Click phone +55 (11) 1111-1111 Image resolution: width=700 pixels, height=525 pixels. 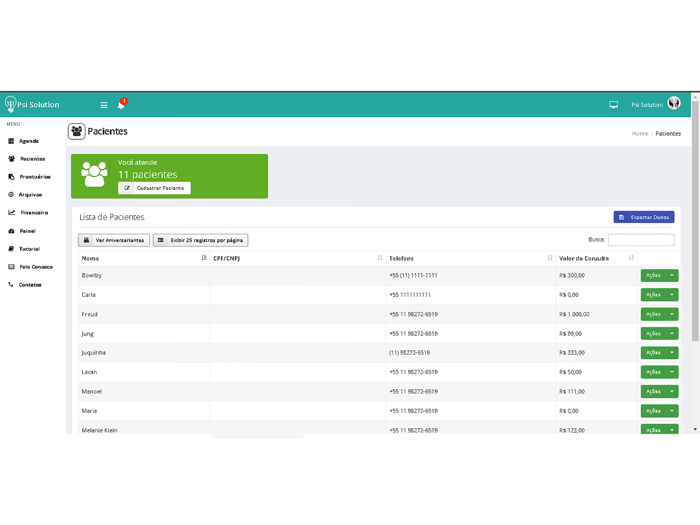(x=413, y=275)
